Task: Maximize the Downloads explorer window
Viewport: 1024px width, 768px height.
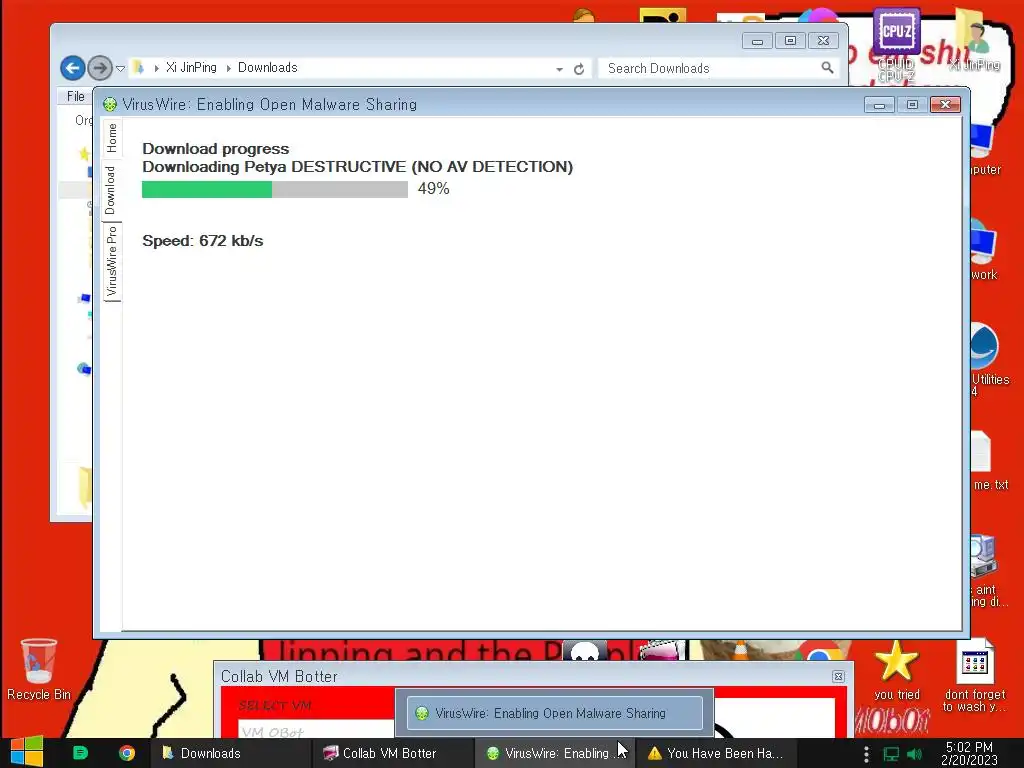Action: click(790, 41)
